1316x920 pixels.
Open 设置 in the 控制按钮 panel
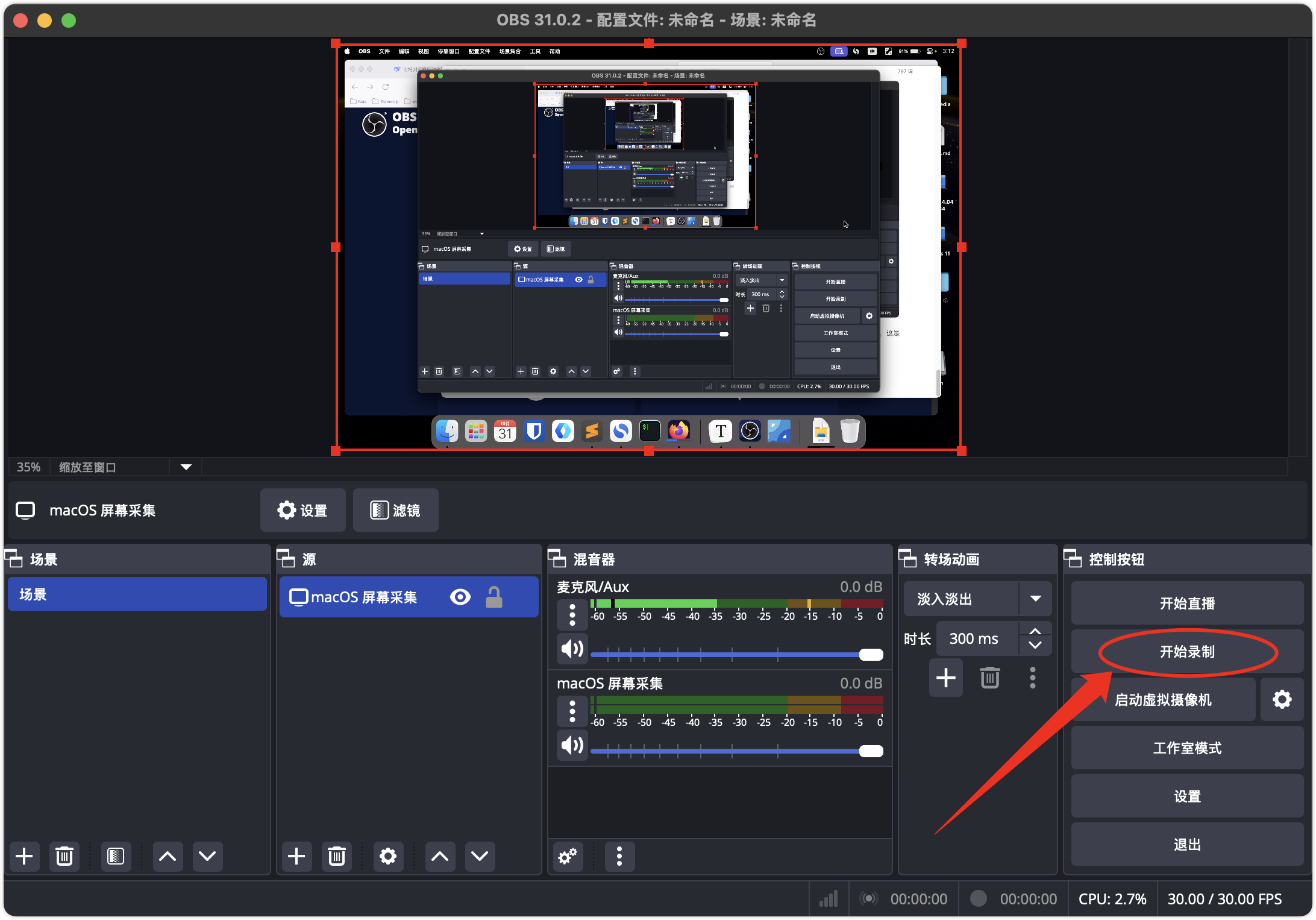point(1187,796)
